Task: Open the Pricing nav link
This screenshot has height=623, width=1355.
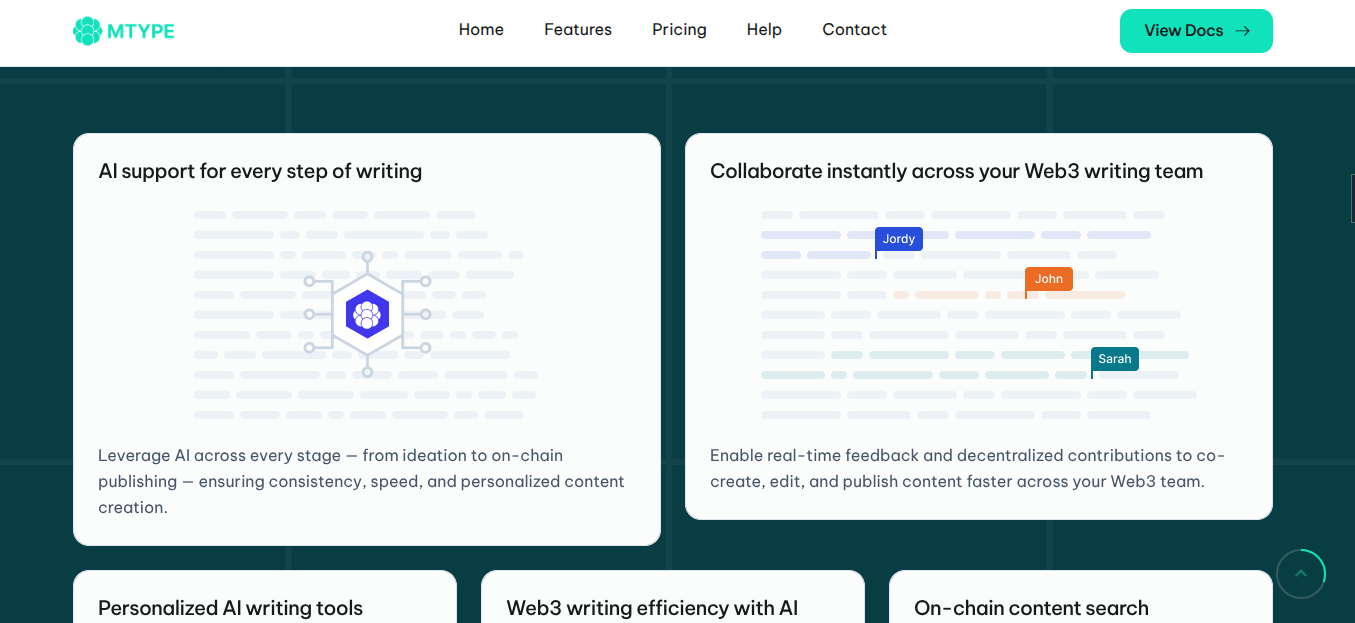Action: coord(679,30)
